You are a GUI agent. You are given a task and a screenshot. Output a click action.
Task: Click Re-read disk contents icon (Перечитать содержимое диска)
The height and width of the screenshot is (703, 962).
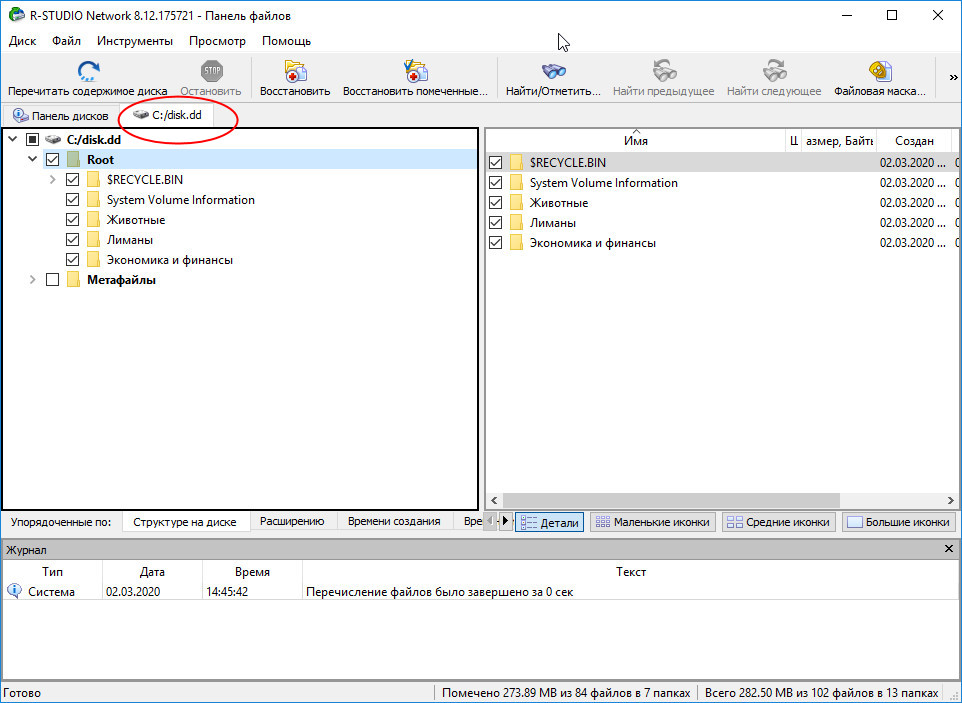[x=89, y=71]
